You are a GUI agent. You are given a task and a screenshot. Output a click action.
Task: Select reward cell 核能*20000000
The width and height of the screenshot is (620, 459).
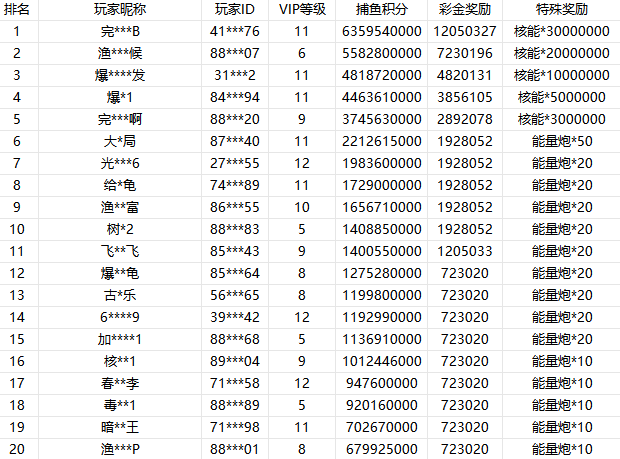click(561, 53)
